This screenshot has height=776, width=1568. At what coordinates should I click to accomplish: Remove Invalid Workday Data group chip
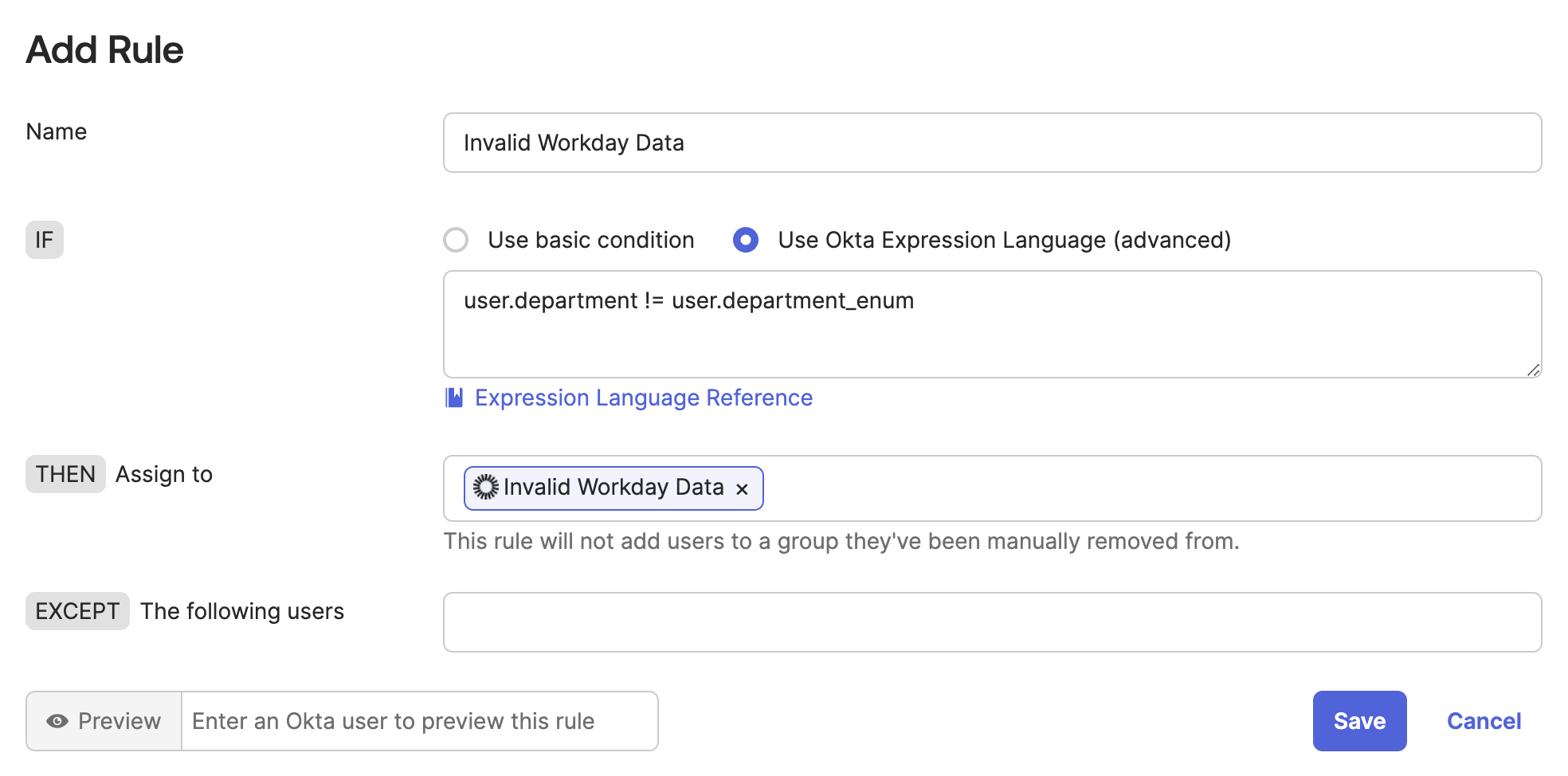742,489
